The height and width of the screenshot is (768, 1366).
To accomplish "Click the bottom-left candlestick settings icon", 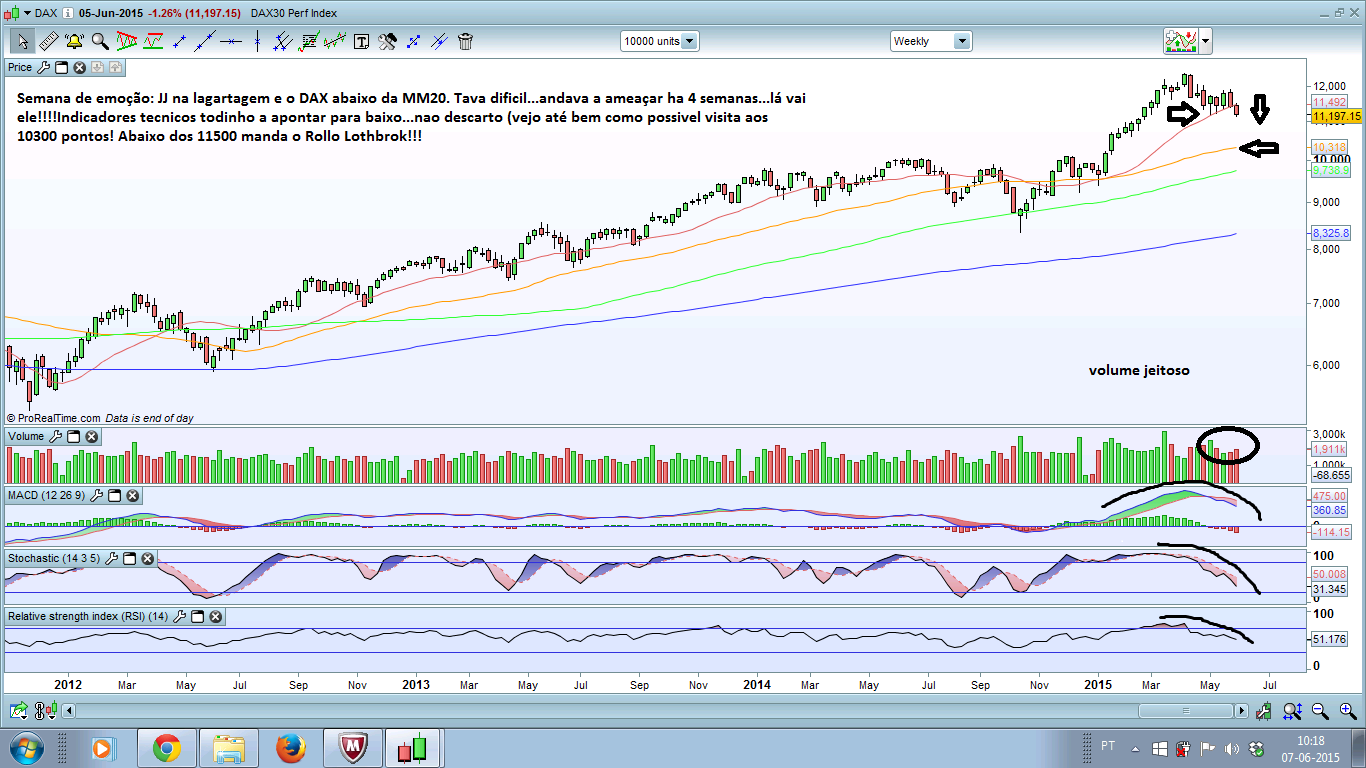I will pyautogui.click(x=46, y=711).
